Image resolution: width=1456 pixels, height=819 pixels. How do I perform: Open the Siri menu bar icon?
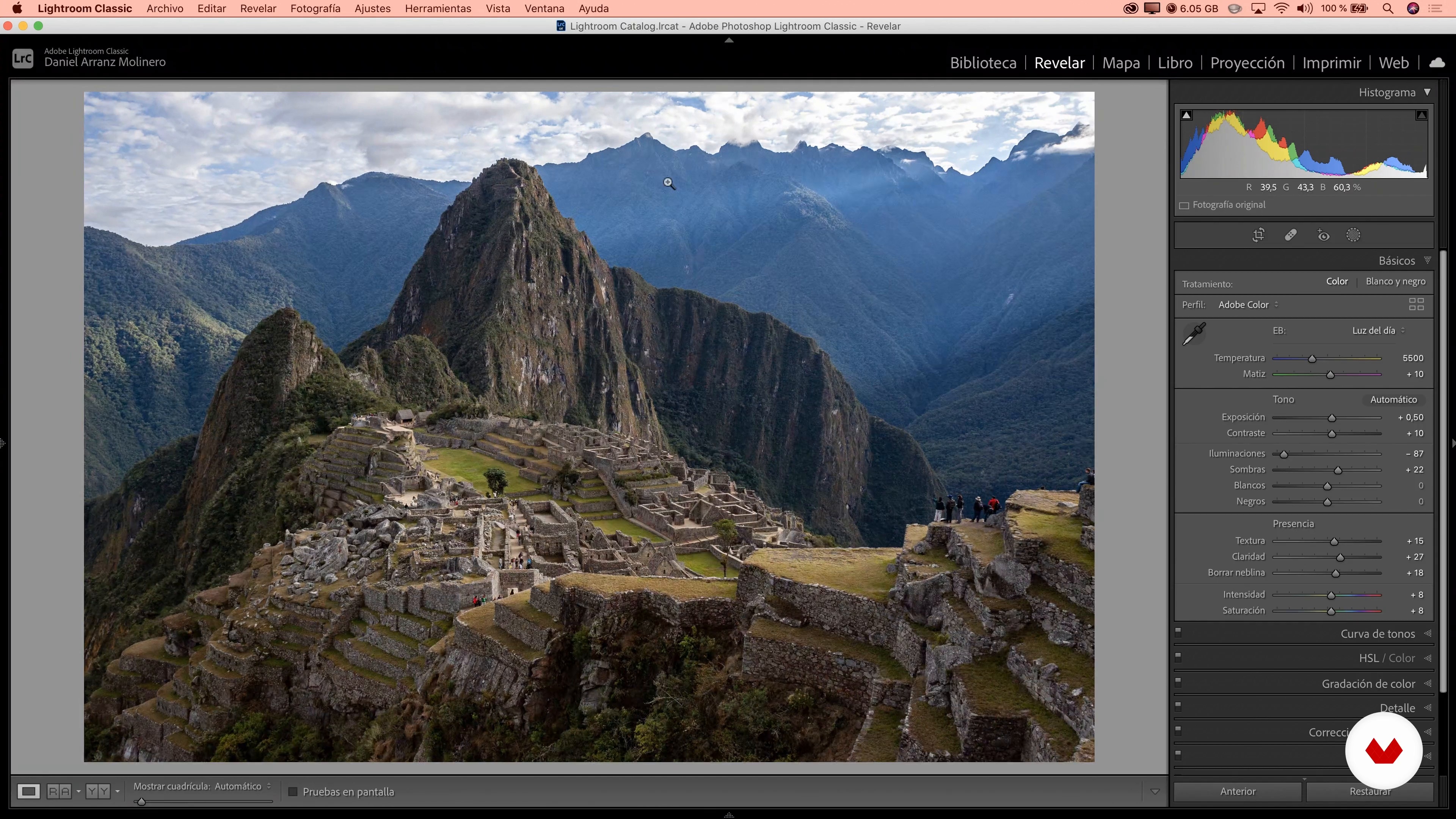(x=1412, y=8)
